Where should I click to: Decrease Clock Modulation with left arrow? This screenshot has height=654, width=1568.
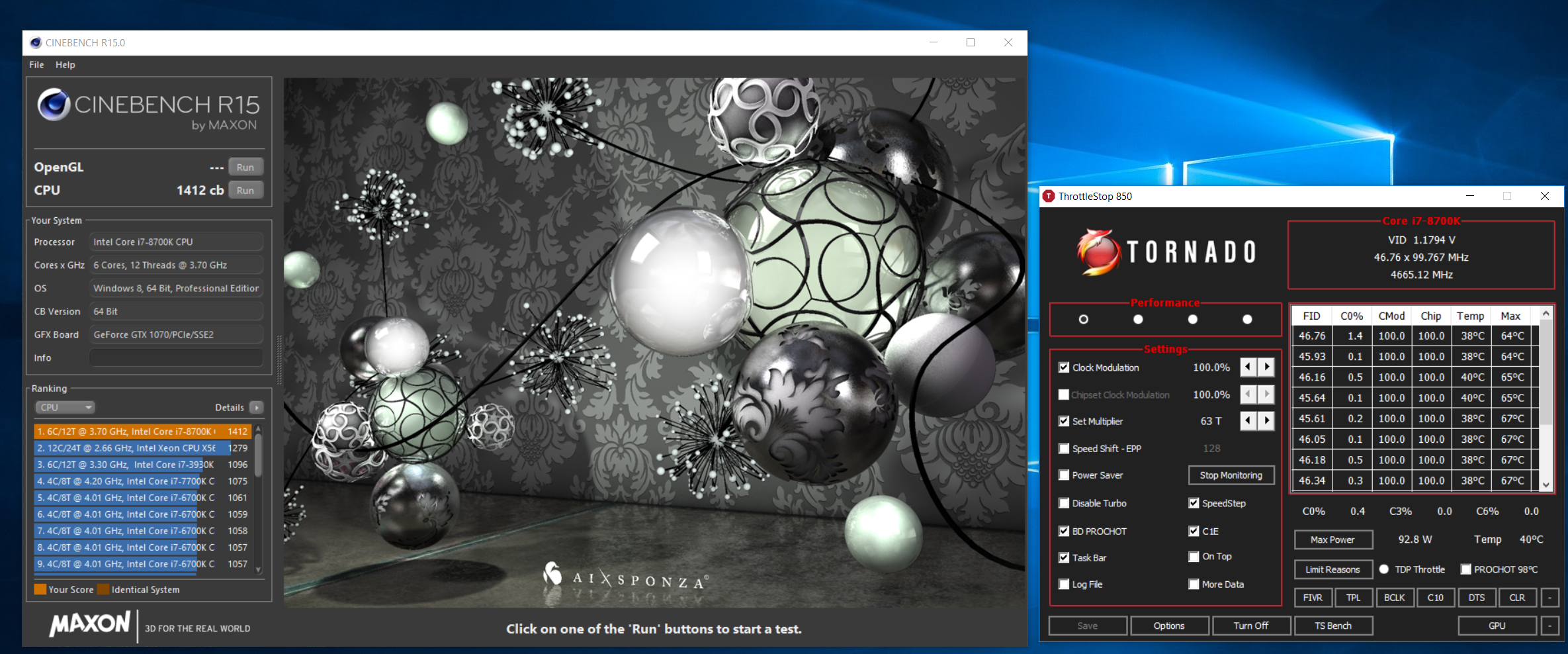[1248, 367]
